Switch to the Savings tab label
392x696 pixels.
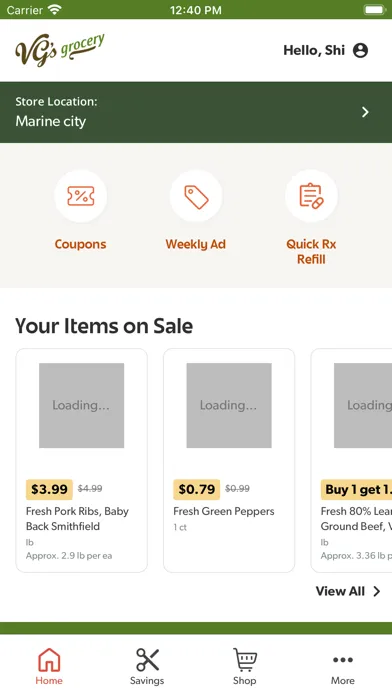(x=147, y=680)
